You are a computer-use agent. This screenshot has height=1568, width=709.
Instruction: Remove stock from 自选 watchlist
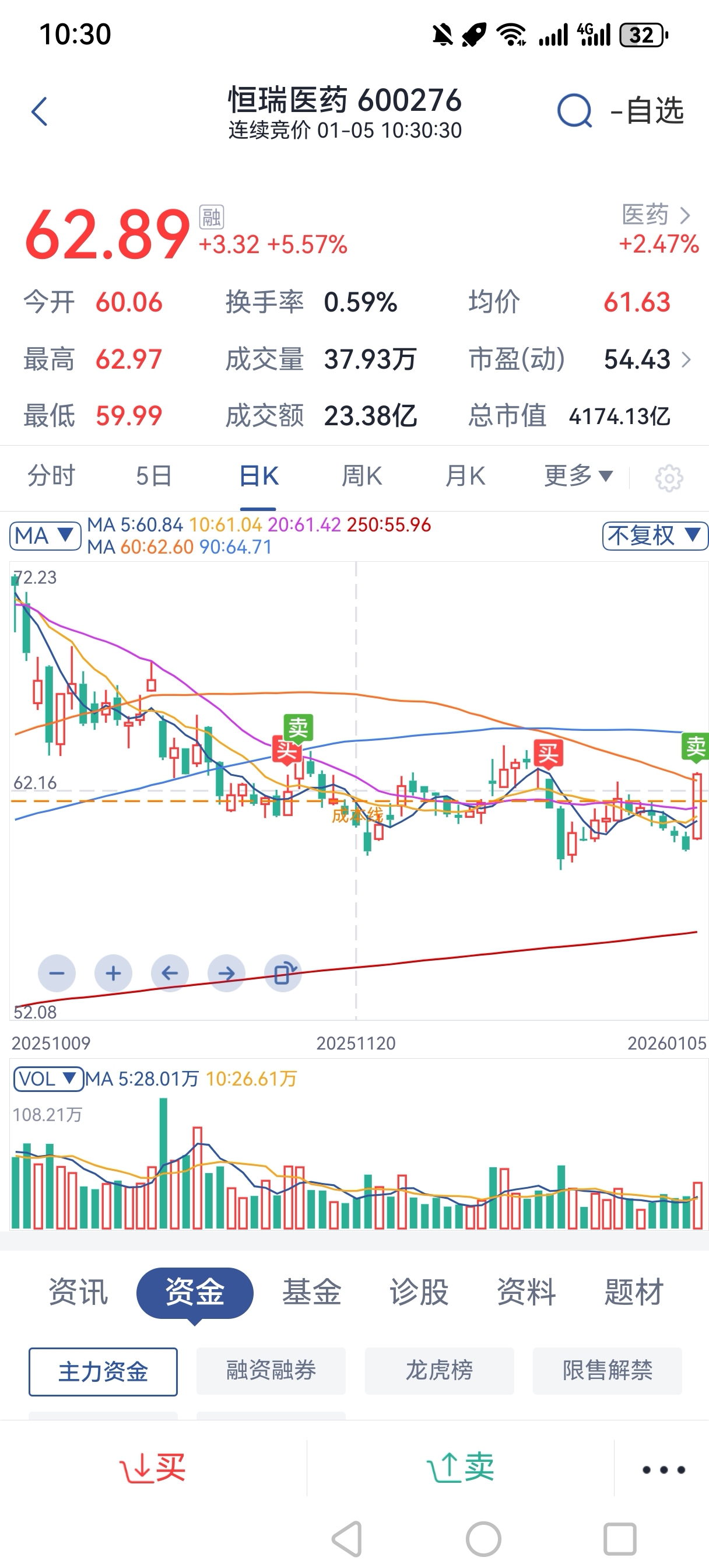pos(648,111)
